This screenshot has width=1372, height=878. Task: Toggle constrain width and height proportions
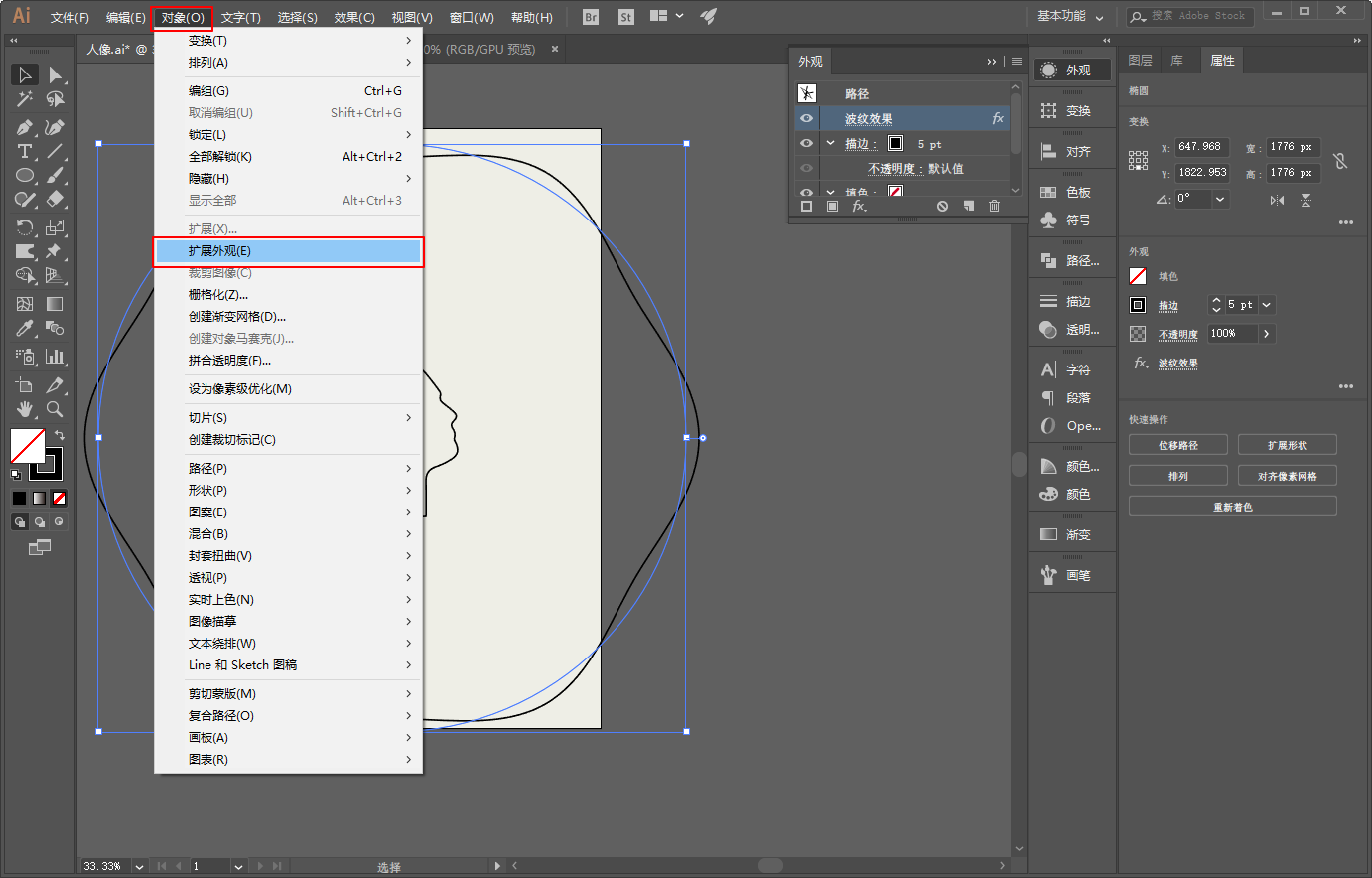[x=1340, y=160]
